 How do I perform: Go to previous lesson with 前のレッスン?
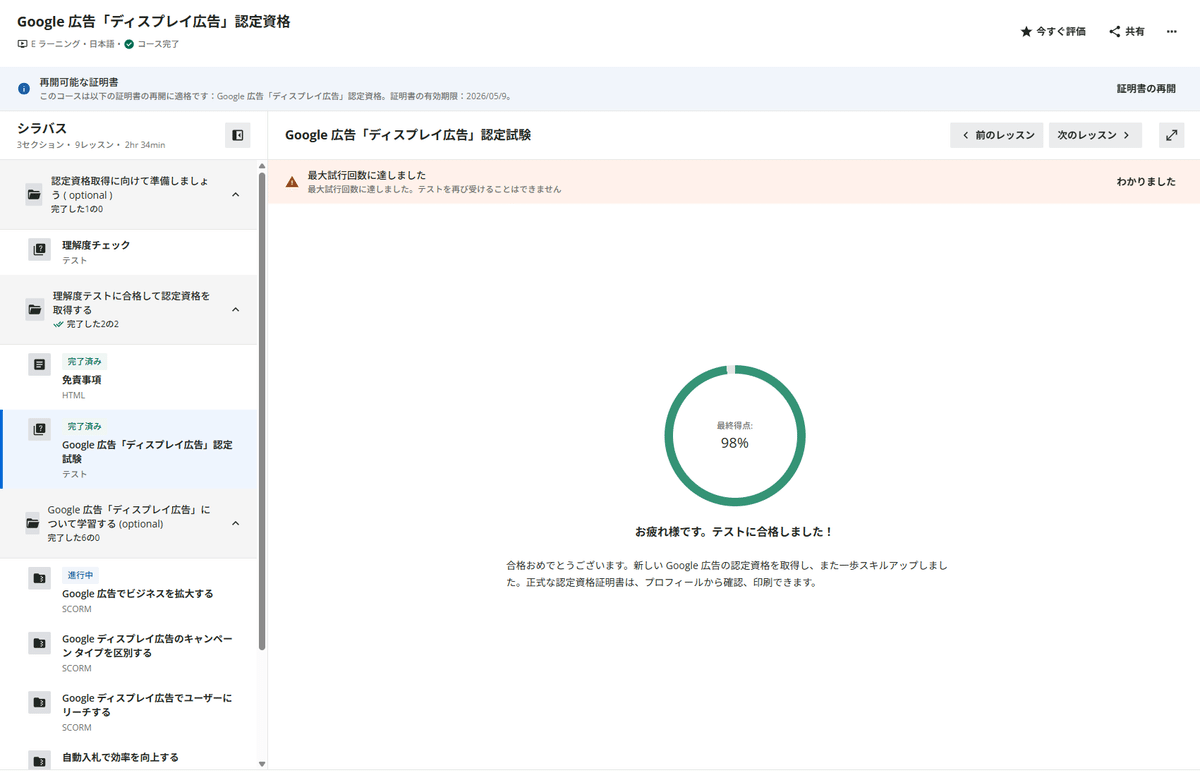coord(997,135)
